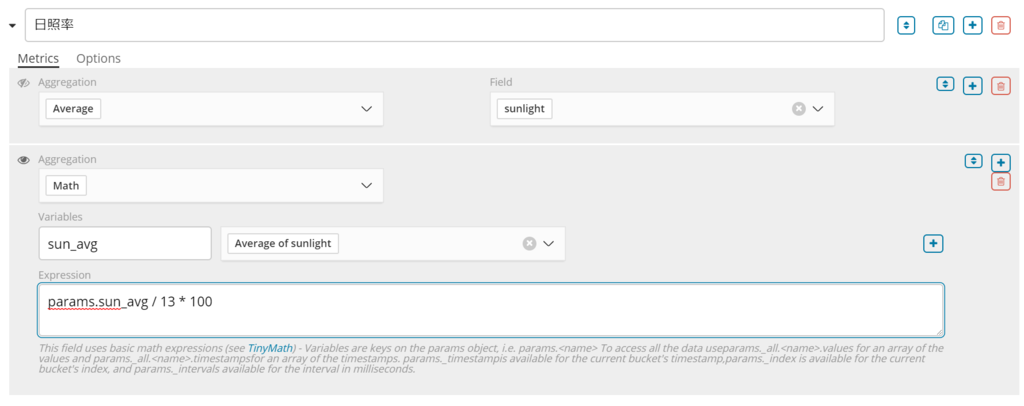Switch to the Metrics tab
The width and height of the screenshot is (1024, 406).
coord(38,58)
